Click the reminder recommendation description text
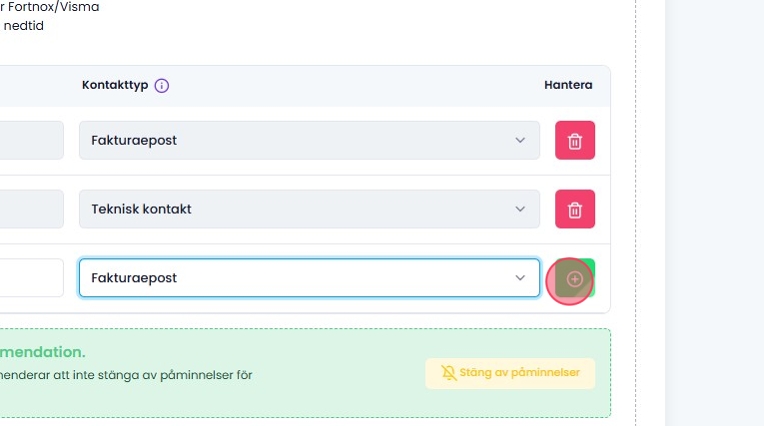The image size is (764, 426). point(125,375)
